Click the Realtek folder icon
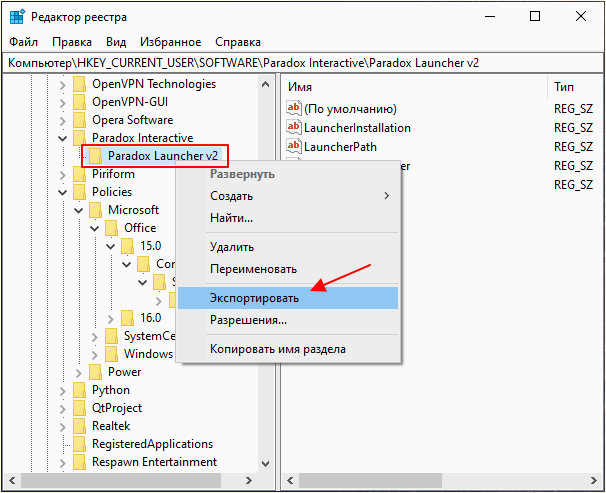Screen dimensions: 606x493 coord(79,426)
